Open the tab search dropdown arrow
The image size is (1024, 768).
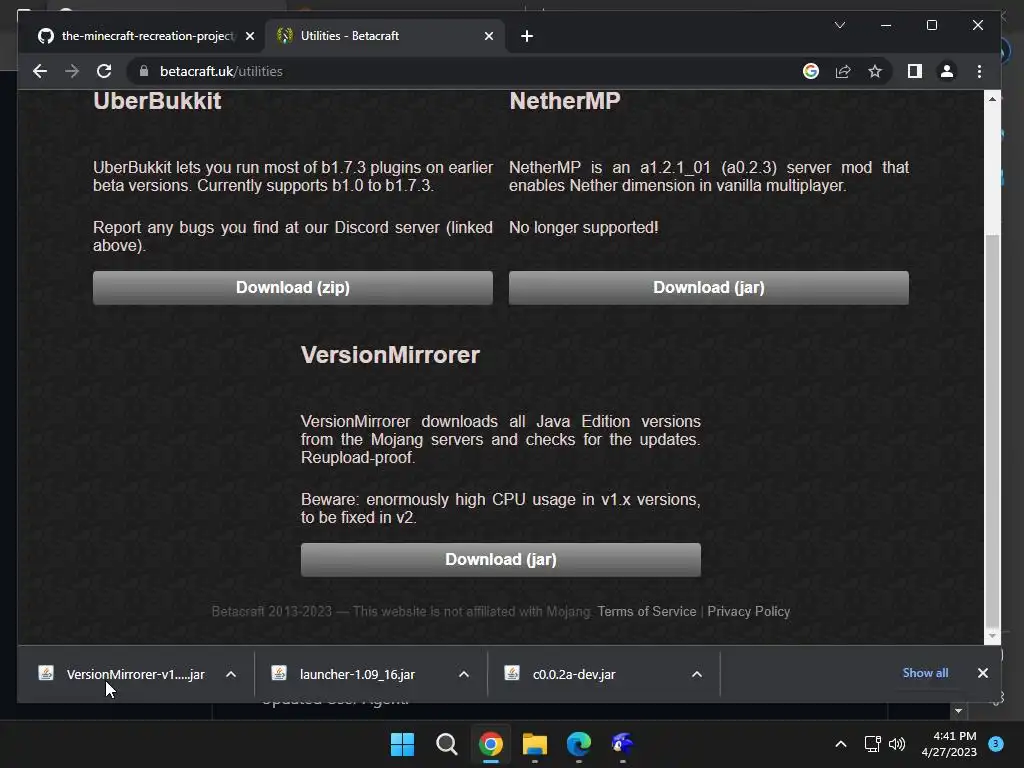[x=840, y=25]
